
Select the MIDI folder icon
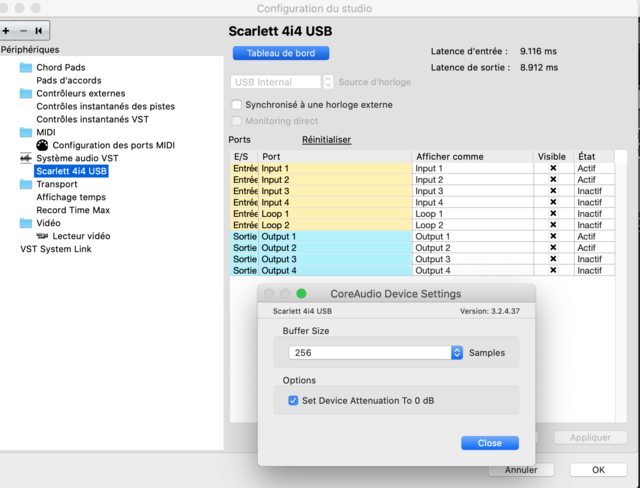click(26, 132)
